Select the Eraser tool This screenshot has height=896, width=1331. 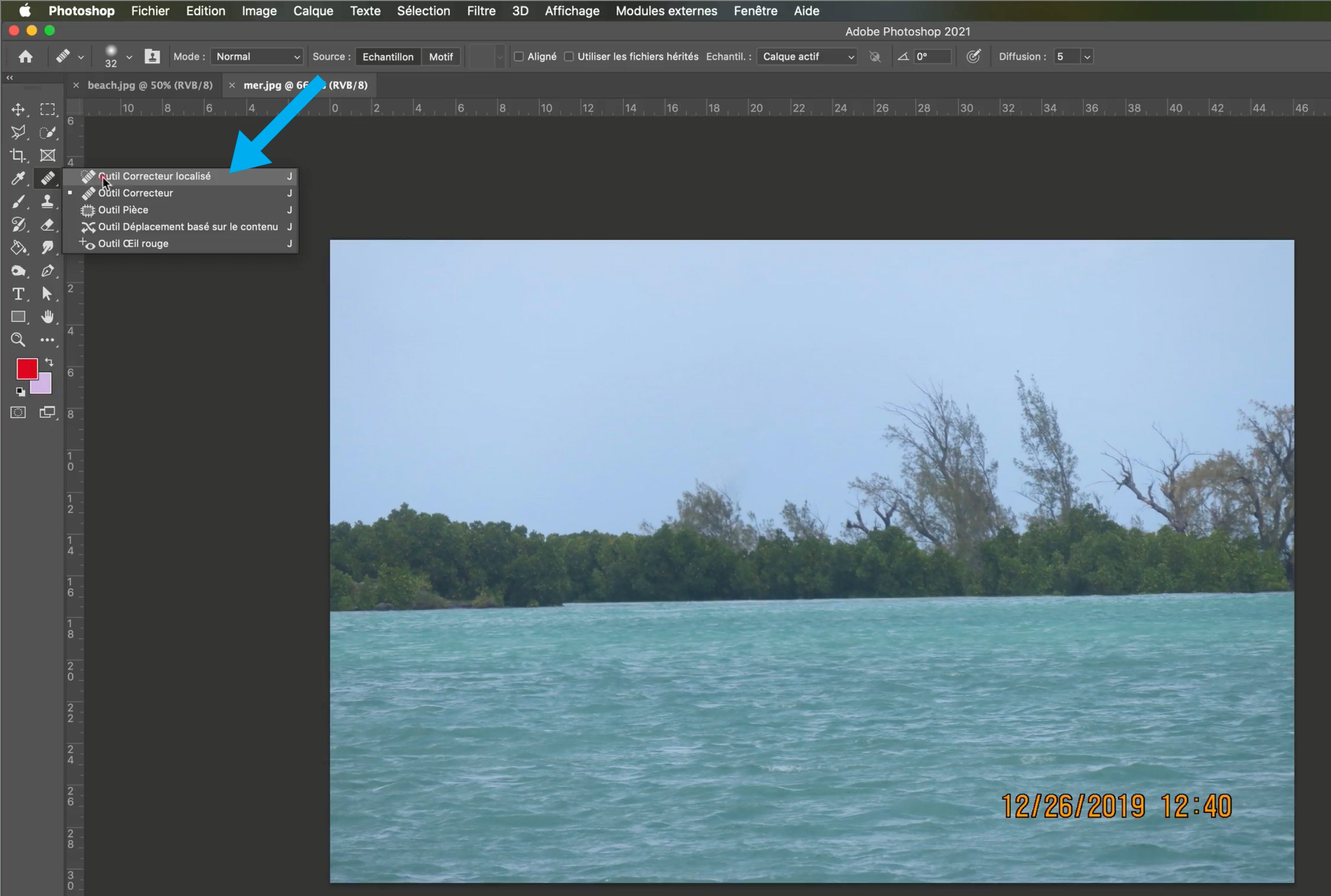[x=48, y=225]
